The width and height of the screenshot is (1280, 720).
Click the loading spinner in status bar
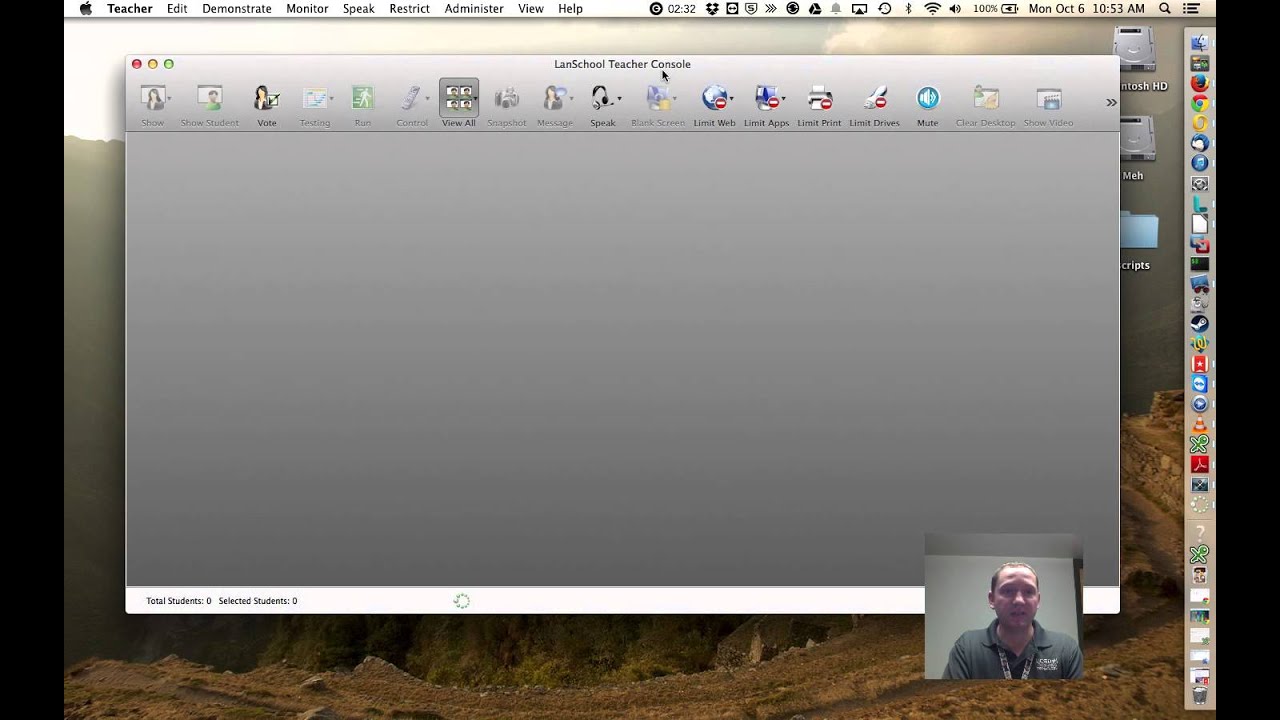coord(461,601)
